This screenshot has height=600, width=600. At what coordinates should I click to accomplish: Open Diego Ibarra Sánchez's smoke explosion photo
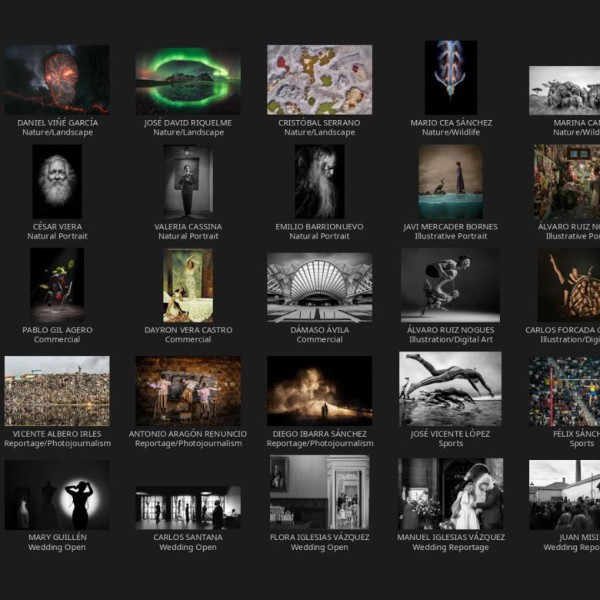(x=320, y=391)
